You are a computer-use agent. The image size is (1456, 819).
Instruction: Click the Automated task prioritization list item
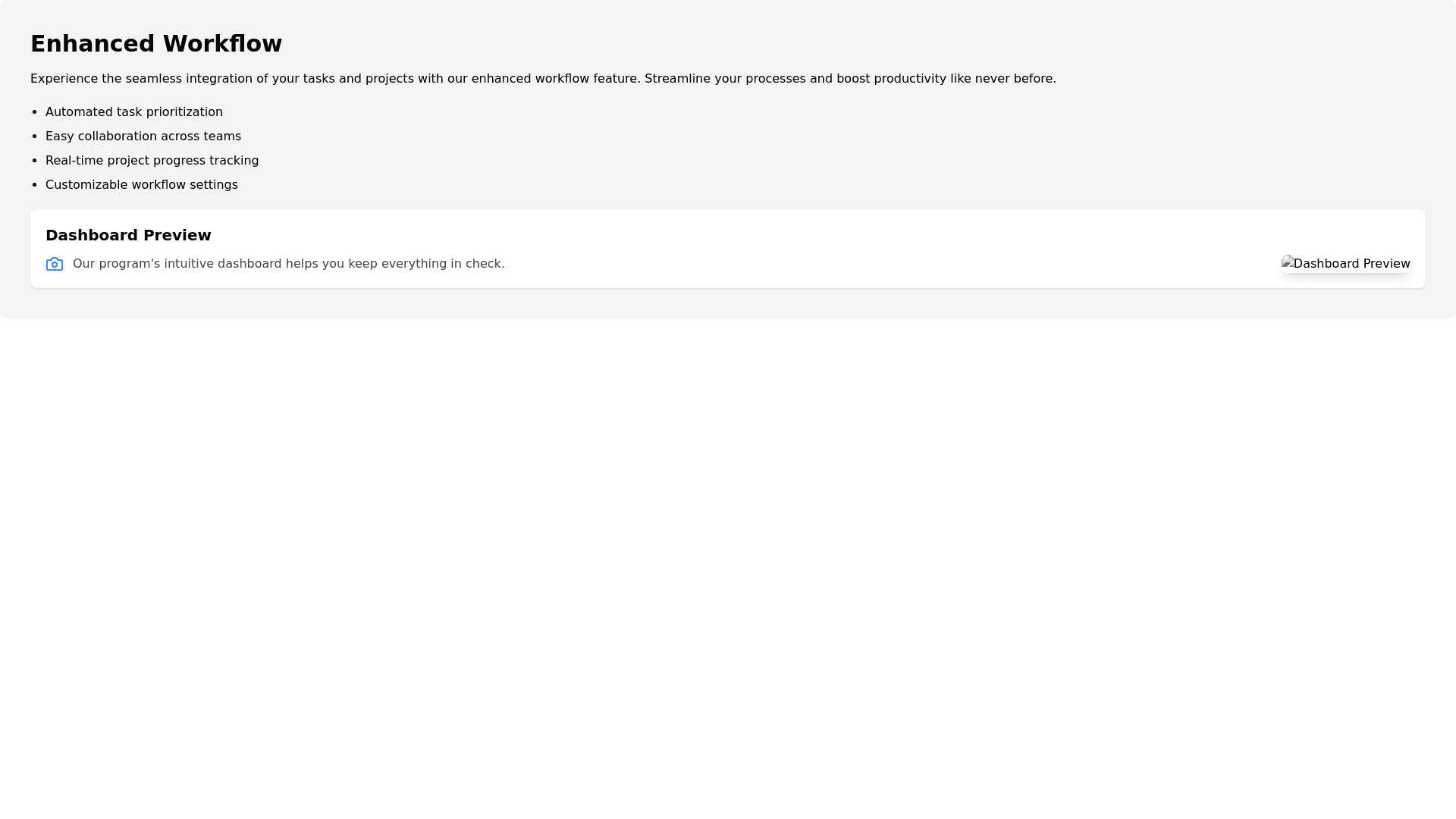click(x=134, y=112)
